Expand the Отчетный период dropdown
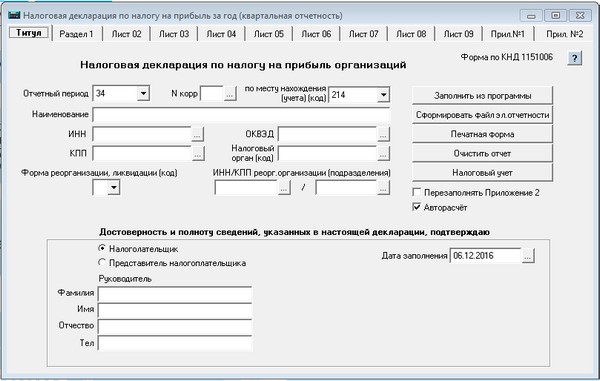 click(143, 93)
